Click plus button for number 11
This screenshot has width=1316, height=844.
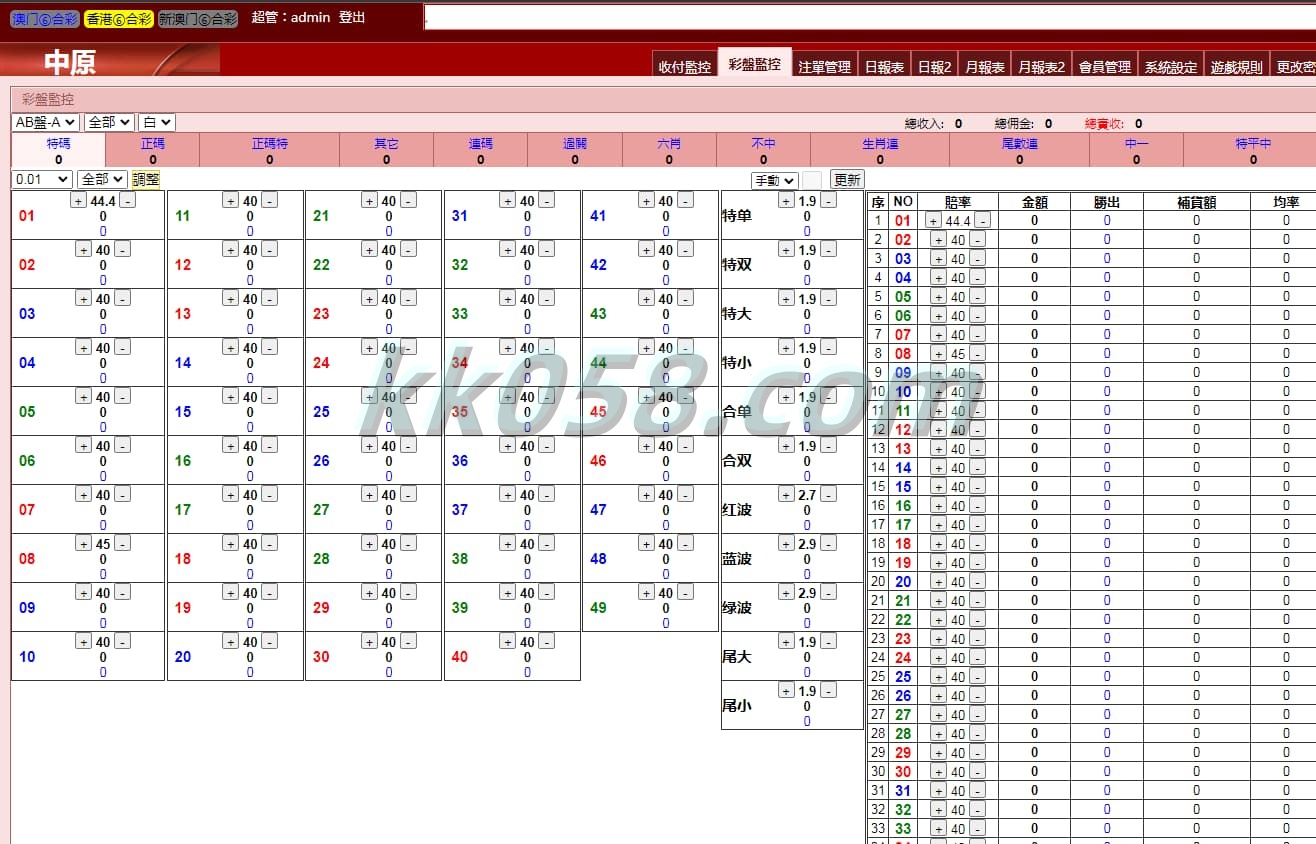coord(231,201)
